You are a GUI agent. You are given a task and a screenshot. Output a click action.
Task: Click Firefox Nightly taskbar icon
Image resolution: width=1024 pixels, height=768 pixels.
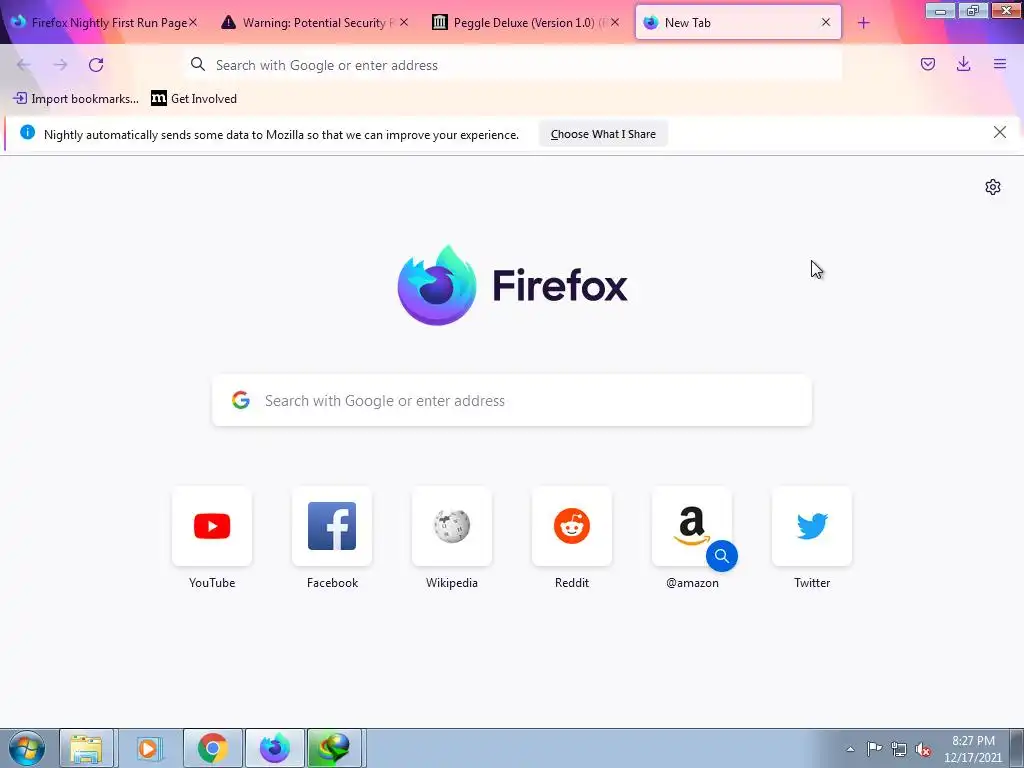[x=274, y=748]
